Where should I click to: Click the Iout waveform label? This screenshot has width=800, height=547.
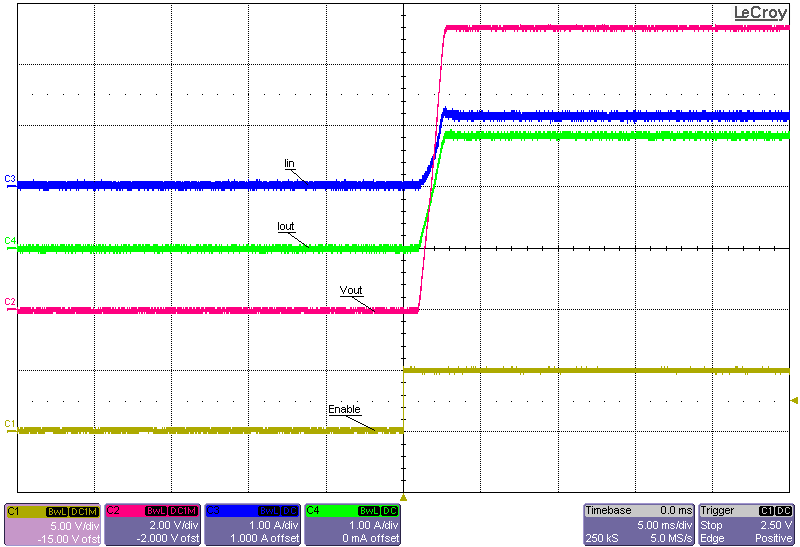click(x=286, y=226)
